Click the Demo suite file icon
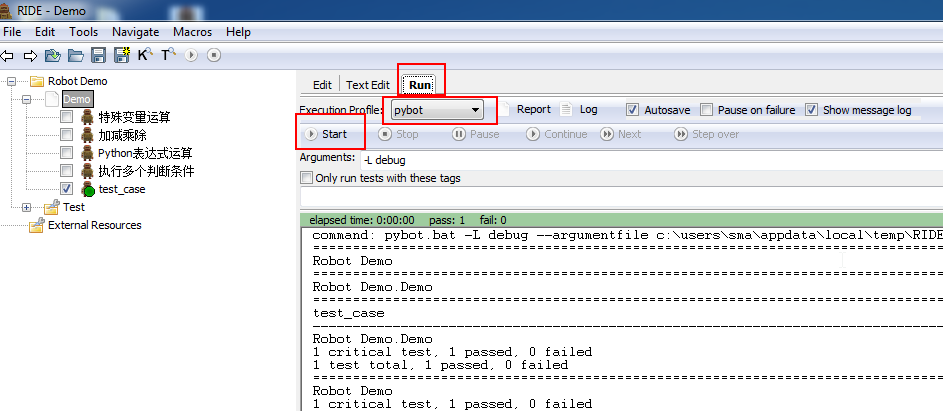This screenshot has height=411, width=943. point(52,99)
